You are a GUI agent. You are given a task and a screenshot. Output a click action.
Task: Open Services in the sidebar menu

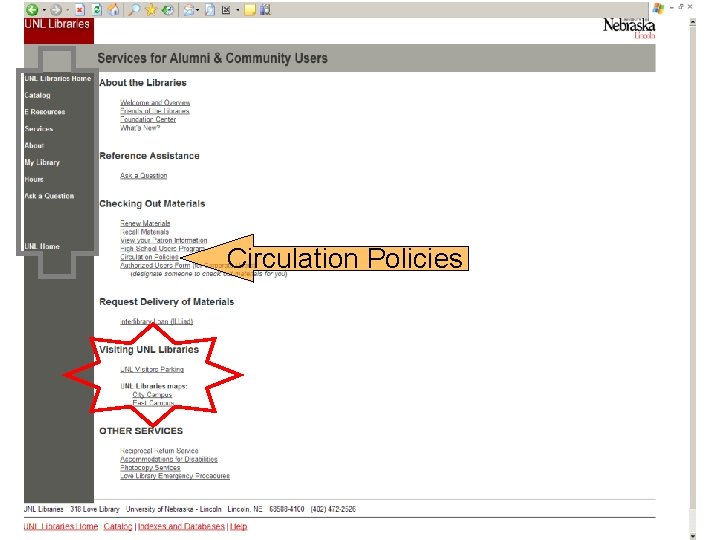point(39,129)
